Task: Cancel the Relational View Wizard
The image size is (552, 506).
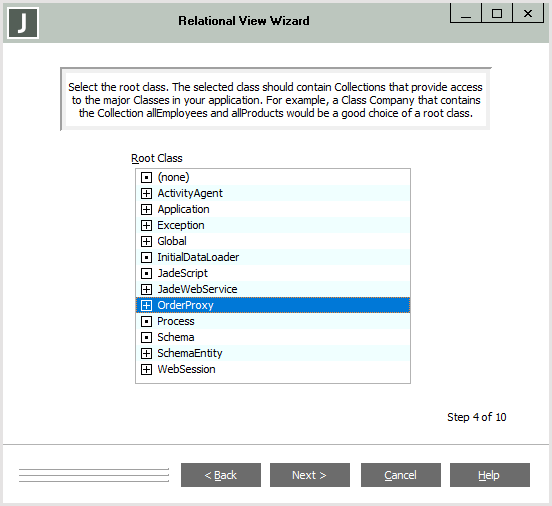Action: (401, 475)
